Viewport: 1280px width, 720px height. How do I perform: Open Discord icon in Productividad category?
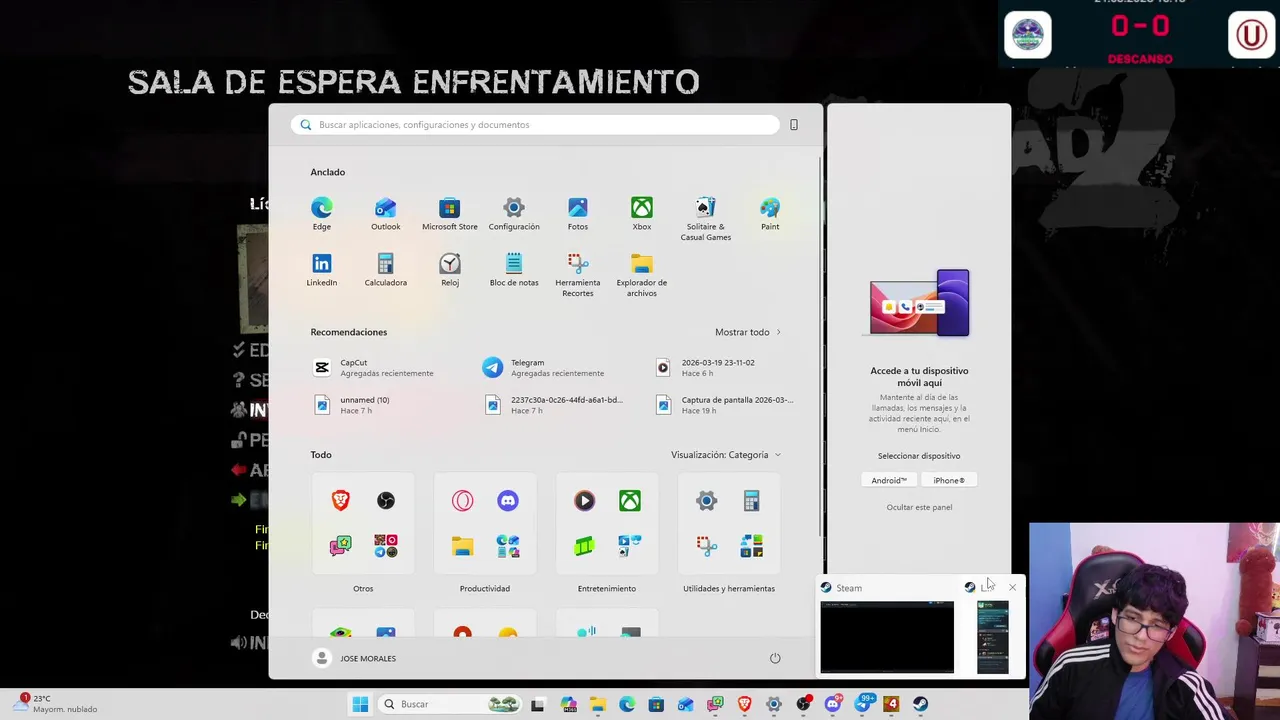tap(508, 501)
